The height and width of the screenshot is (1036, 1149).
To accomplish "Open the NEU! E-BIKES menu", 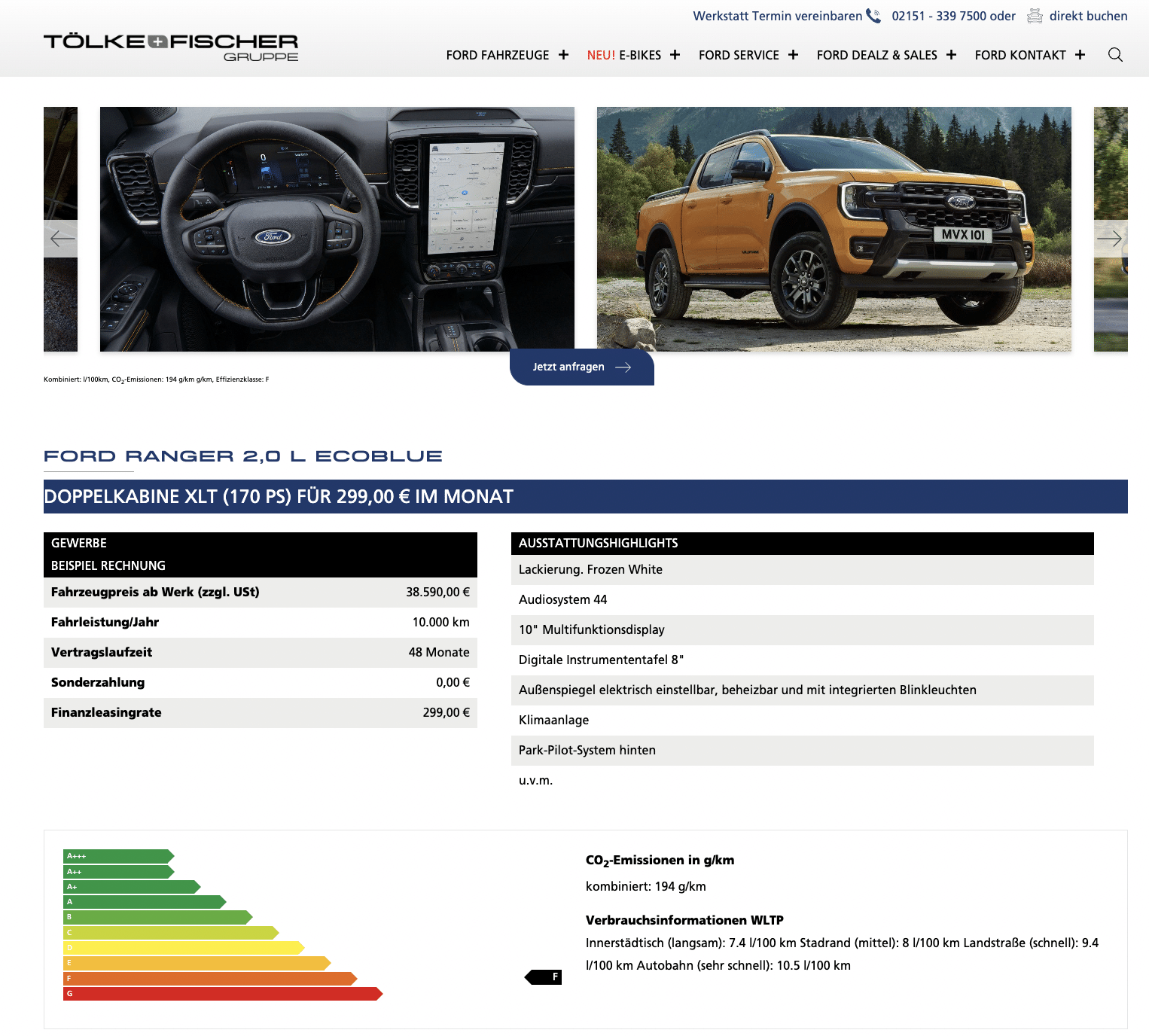I will tap(624, 55).
